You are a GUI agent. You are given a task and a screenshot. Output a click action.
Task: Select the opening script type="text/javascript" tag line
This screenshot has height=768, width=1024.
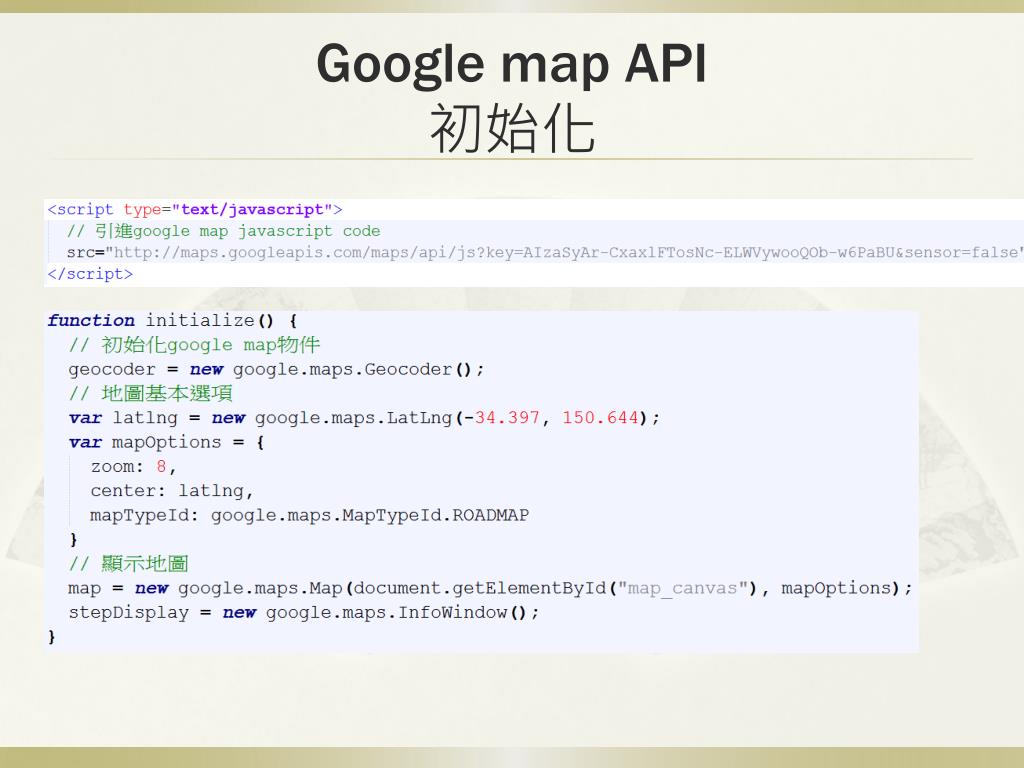point(195,210)
